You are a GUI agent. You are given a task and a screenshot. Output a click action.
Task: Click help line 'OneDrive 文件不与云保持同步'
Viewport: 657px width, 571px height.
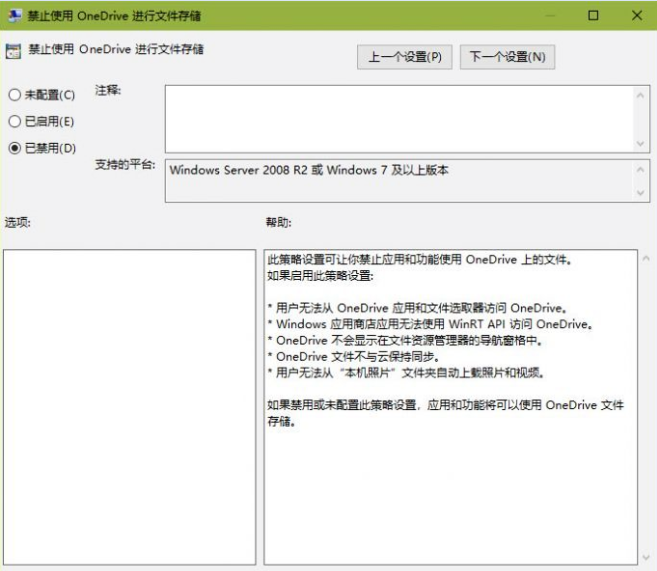357,357
